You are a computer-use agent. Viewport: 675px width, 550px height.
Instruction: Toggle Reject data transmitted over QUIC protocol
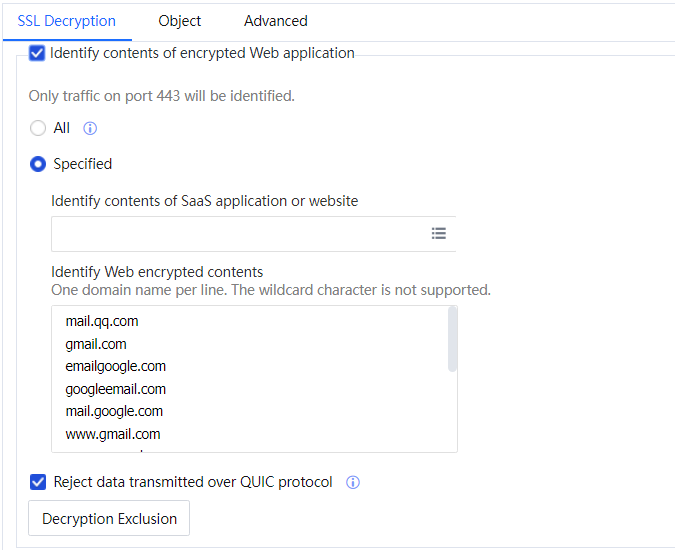coord(38,482)
